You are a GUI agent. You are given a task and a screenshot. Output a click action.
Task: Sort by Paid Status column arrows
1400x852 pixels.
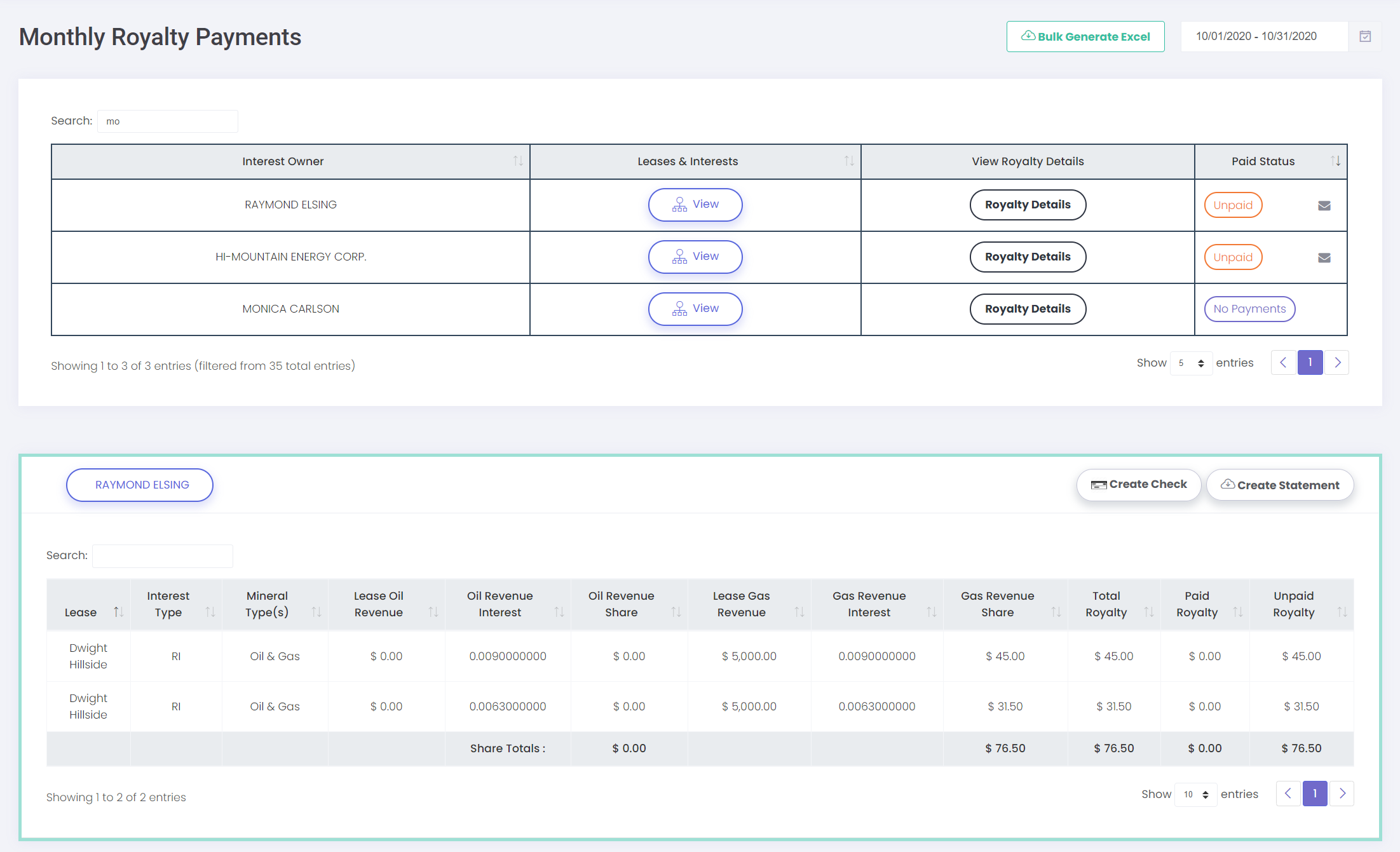pos(1335,161)
